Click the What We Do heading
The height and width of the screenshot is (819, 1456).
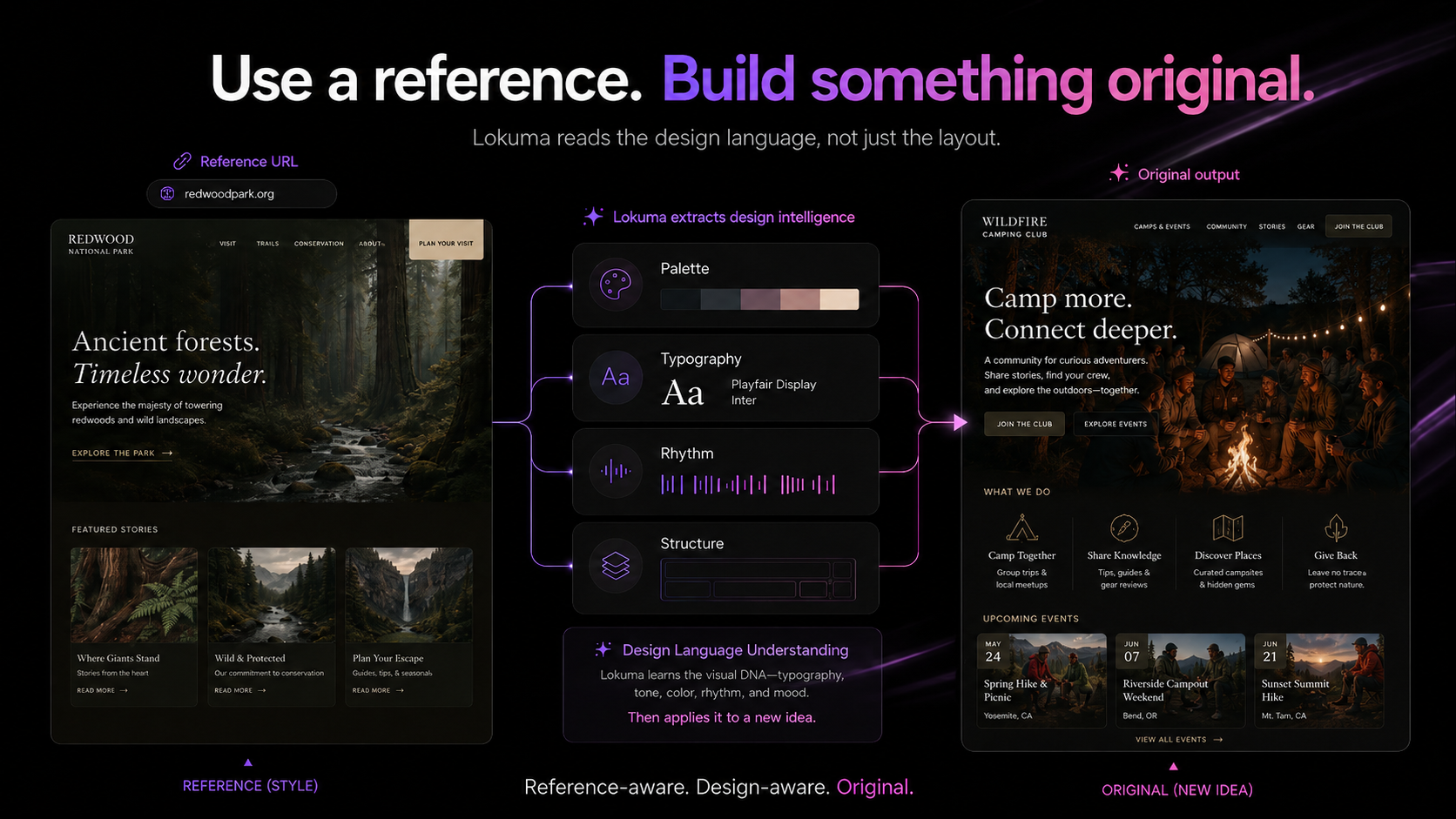1017,492
